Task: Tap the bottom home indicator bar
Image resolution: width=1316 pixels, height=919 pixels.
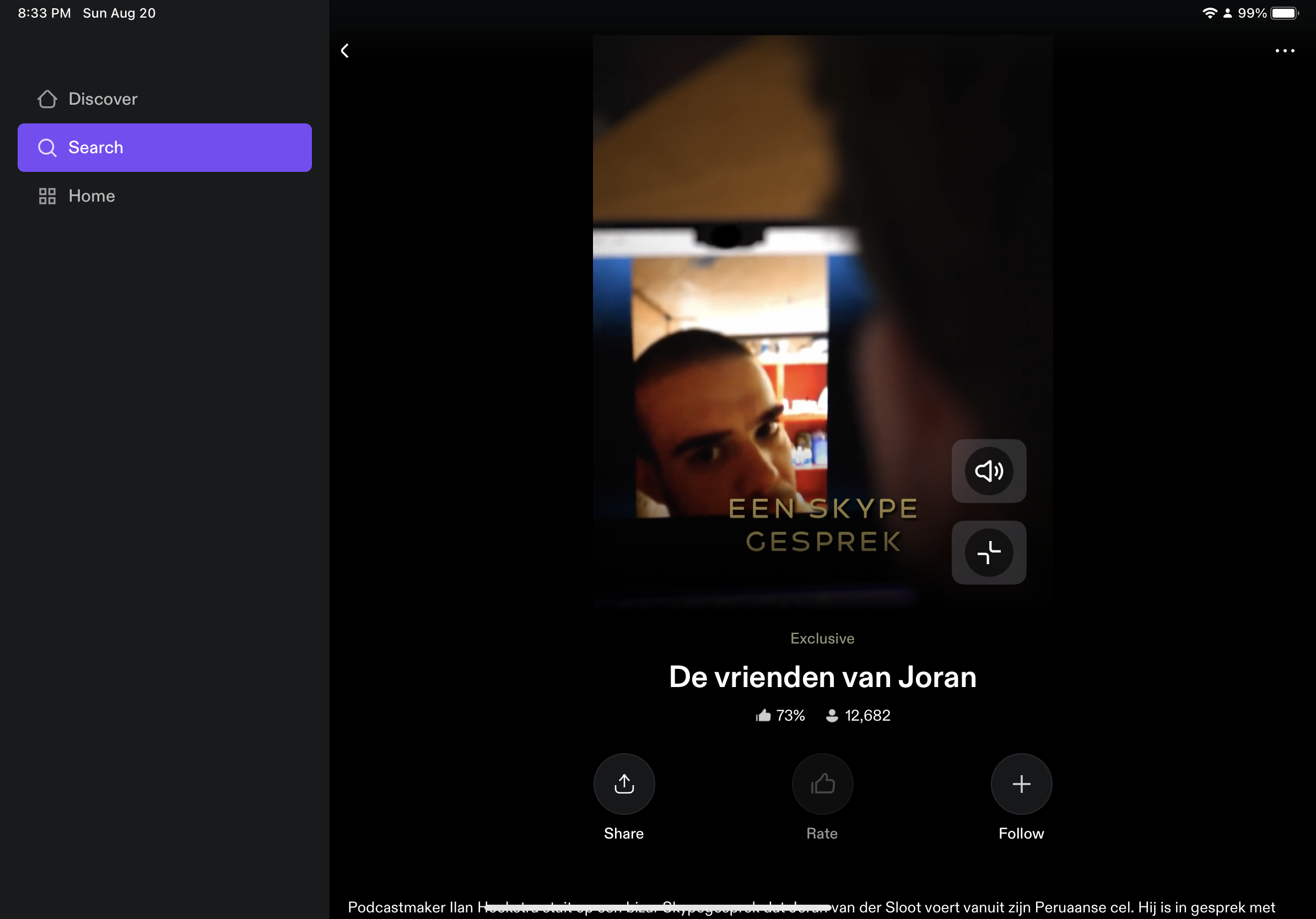Action: (658, 907)
